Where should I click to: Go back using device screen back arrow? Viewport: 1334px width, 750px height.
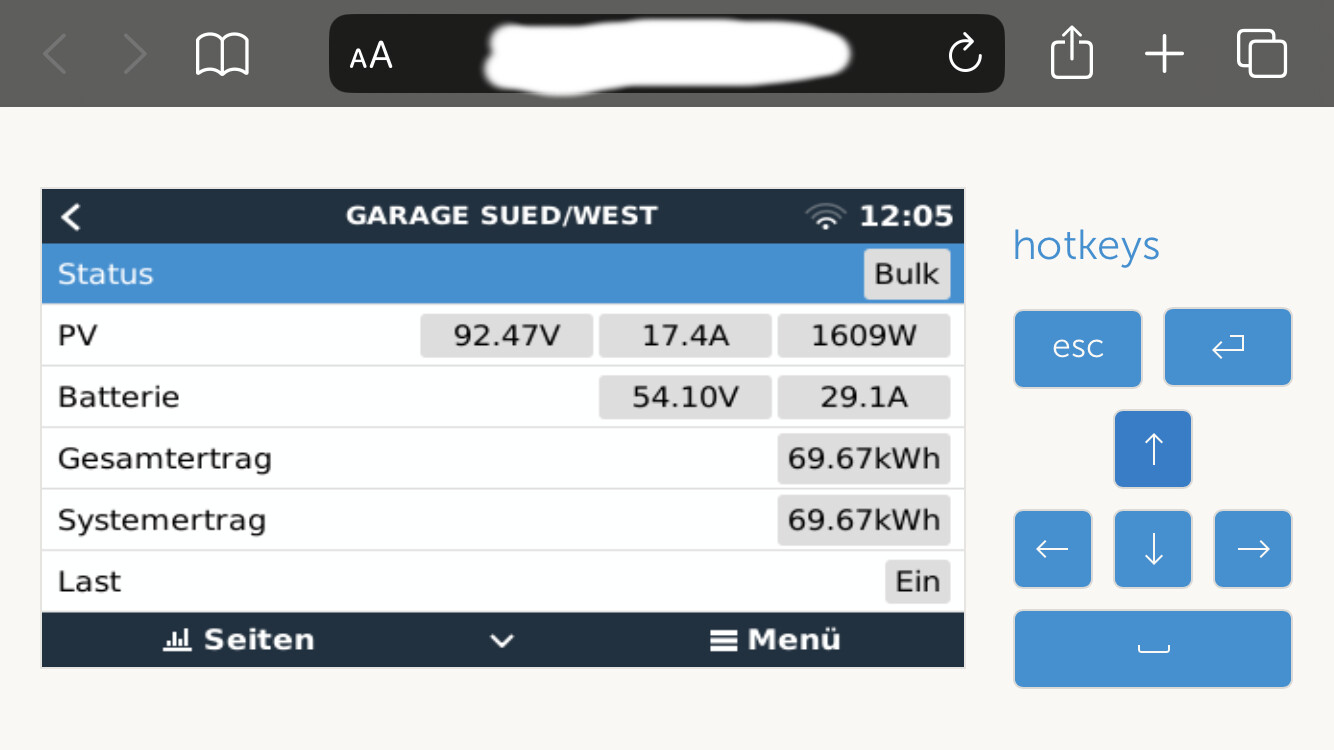tap(70, 217)
